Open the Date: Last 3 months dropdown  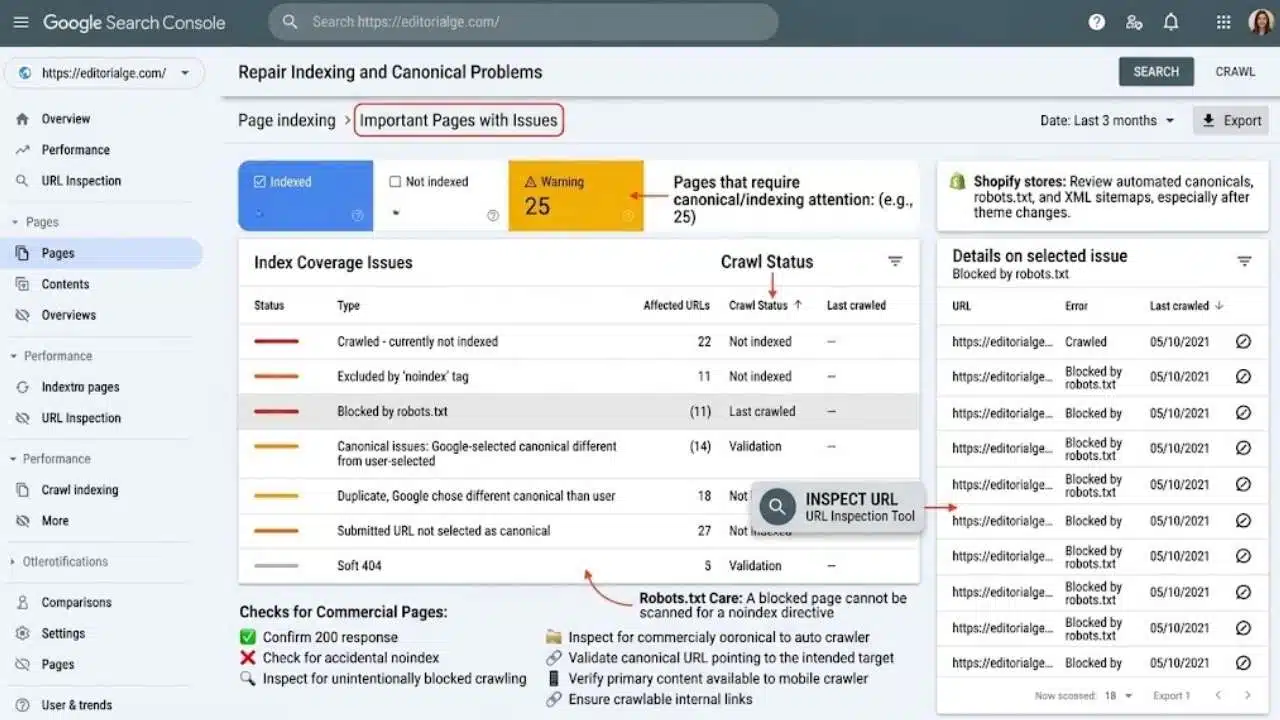pyautogui.click(x=1107, y=121)
